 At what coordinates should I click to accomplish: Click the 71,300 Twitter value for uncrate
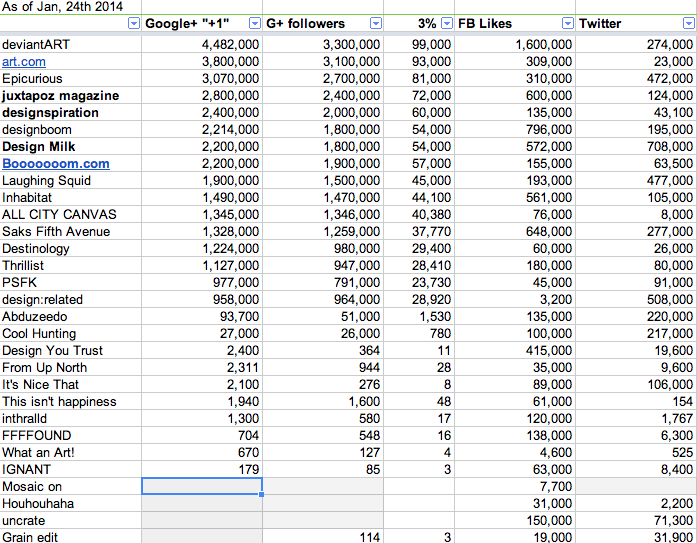point(673,520)
